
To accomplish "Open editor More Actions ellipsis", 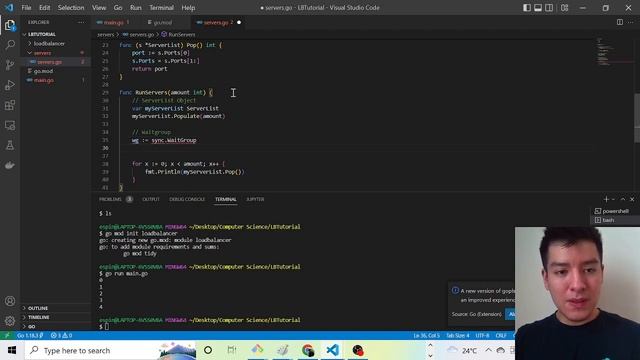I will pos(631,22).
